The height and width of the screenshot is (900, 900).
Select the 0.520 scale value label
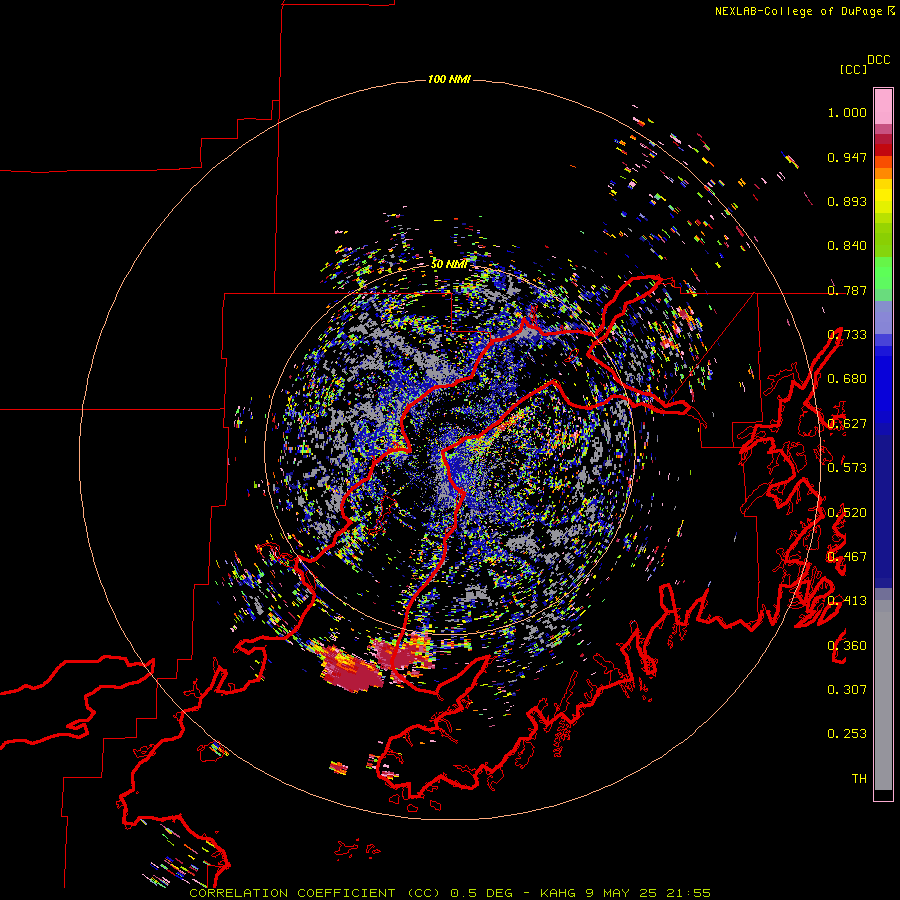[847, 513]
